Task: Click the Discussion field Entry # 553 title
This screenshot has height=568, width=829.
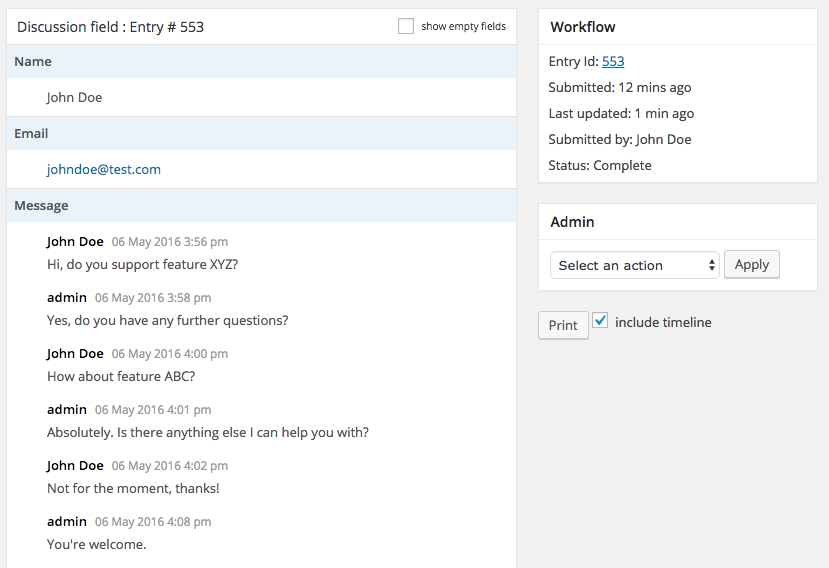Action: (x=110, y=27)
